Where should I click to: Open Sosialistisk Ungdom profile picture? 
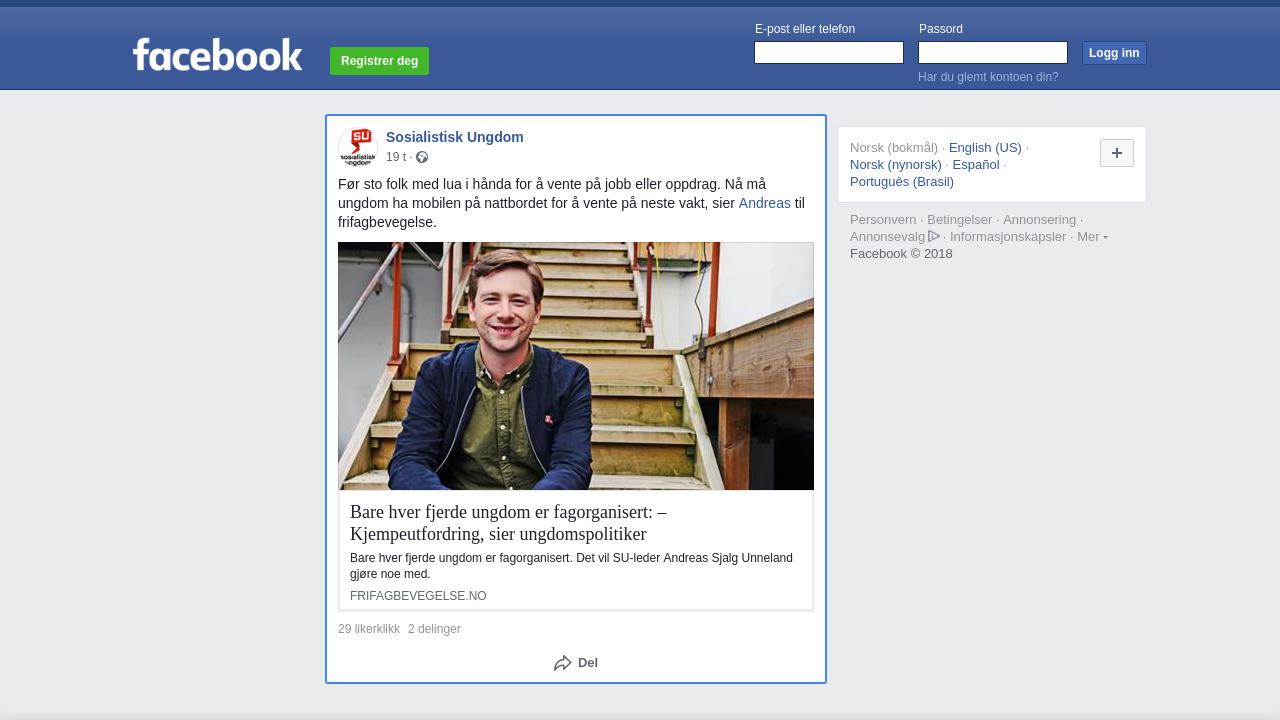tap(358, 147)
